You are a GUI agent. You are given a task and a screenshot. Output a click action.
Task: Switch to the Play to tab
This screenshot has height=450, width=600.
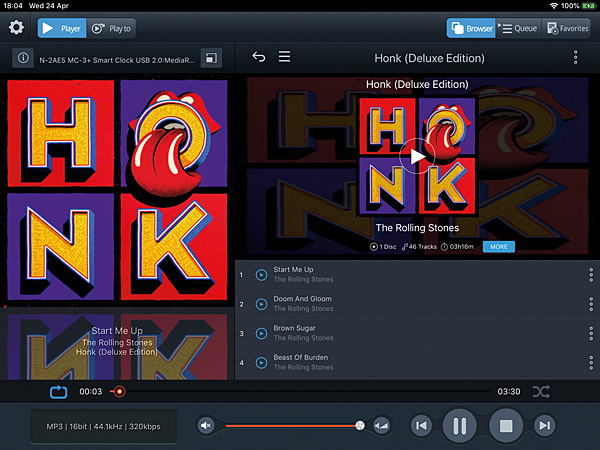point(111,28)
